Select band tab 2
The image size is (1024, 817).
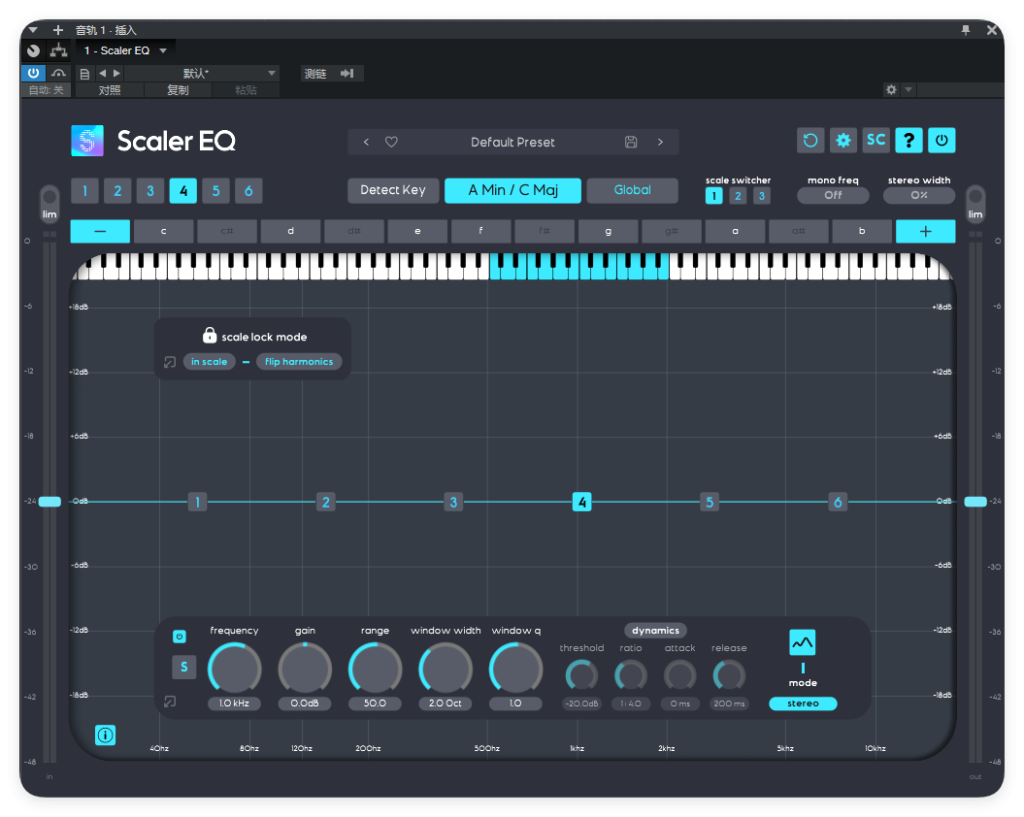click(x=118, y=191)
